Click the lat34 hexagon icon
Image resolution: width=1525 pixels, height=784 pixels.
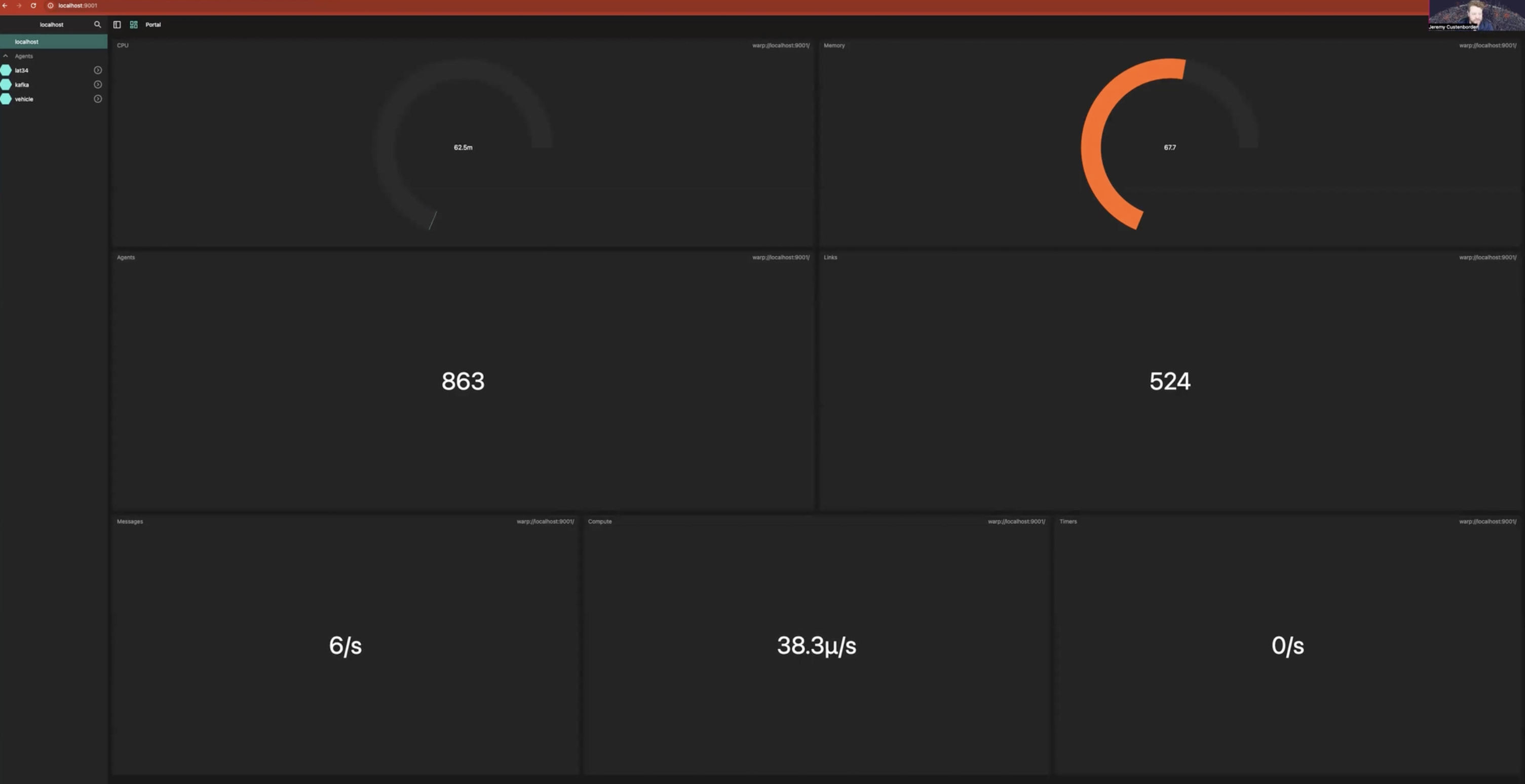(6, 70)
